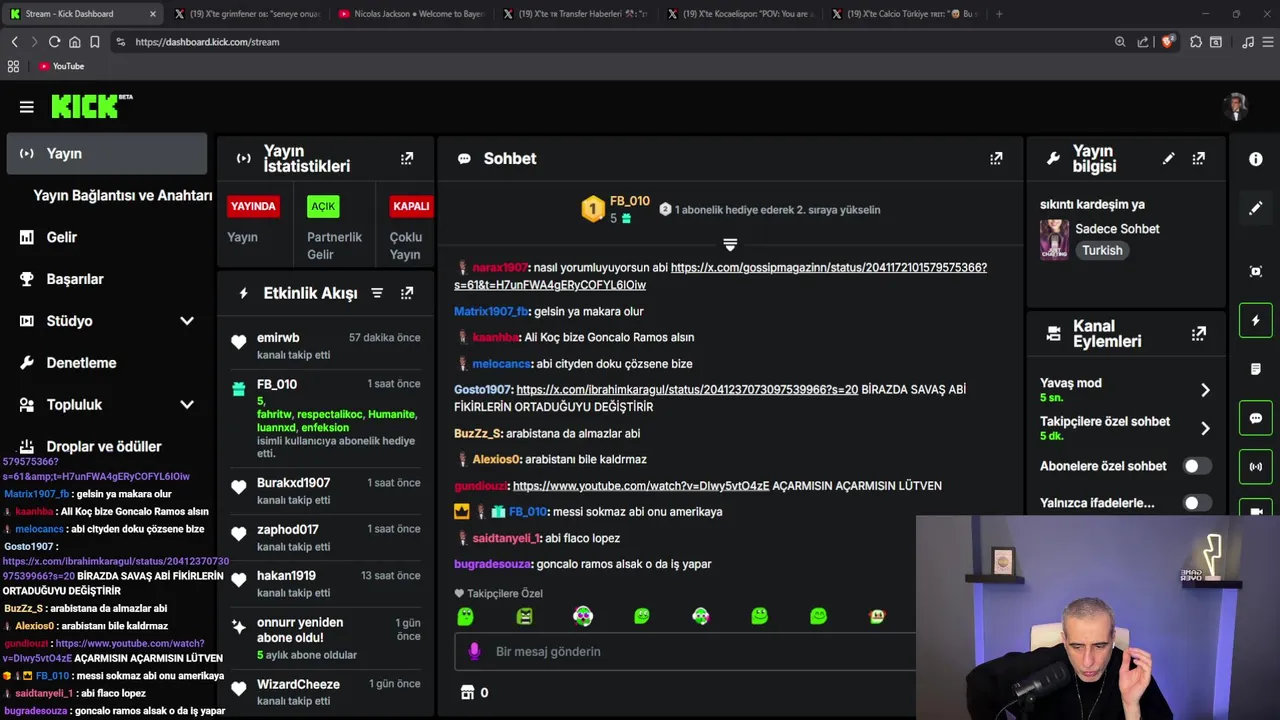Click the Turkish language tag
The height and width of the screenshot is (720, 1280).
tap(1102, 251)
